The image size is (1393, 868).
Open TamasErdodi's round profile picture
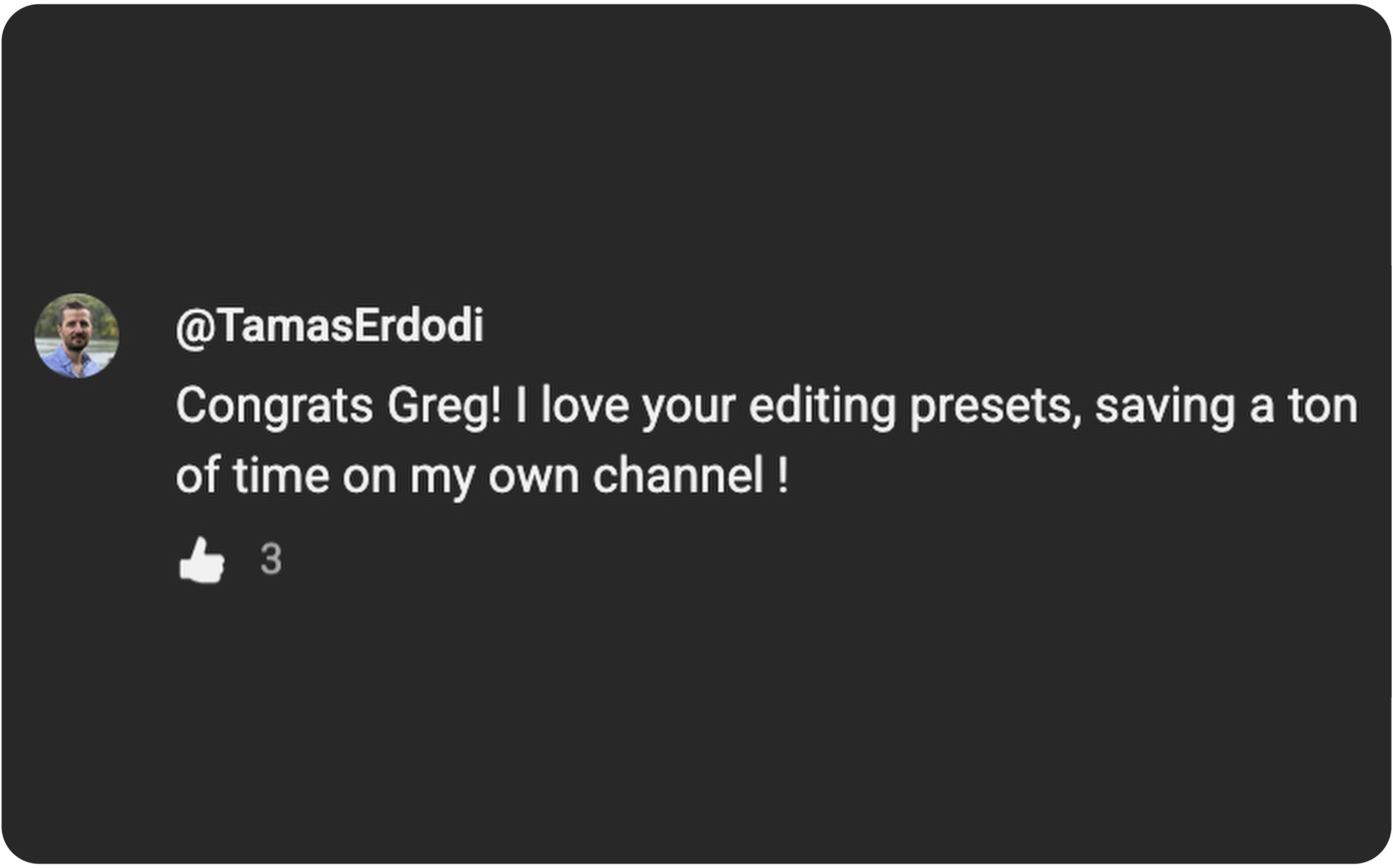77,336
